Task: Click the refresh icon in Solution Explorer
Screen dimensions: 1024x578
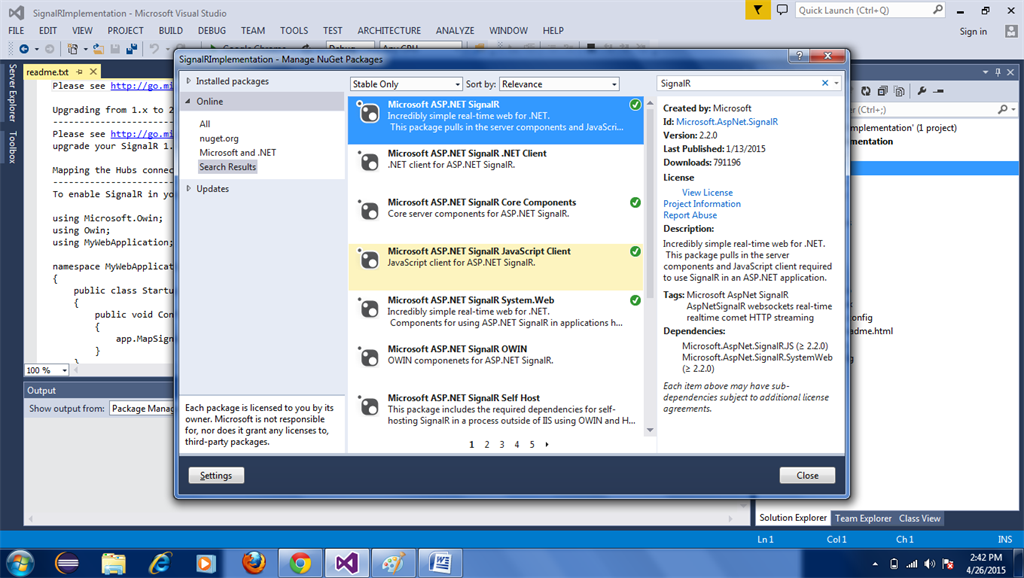Action: pos(866,91)
